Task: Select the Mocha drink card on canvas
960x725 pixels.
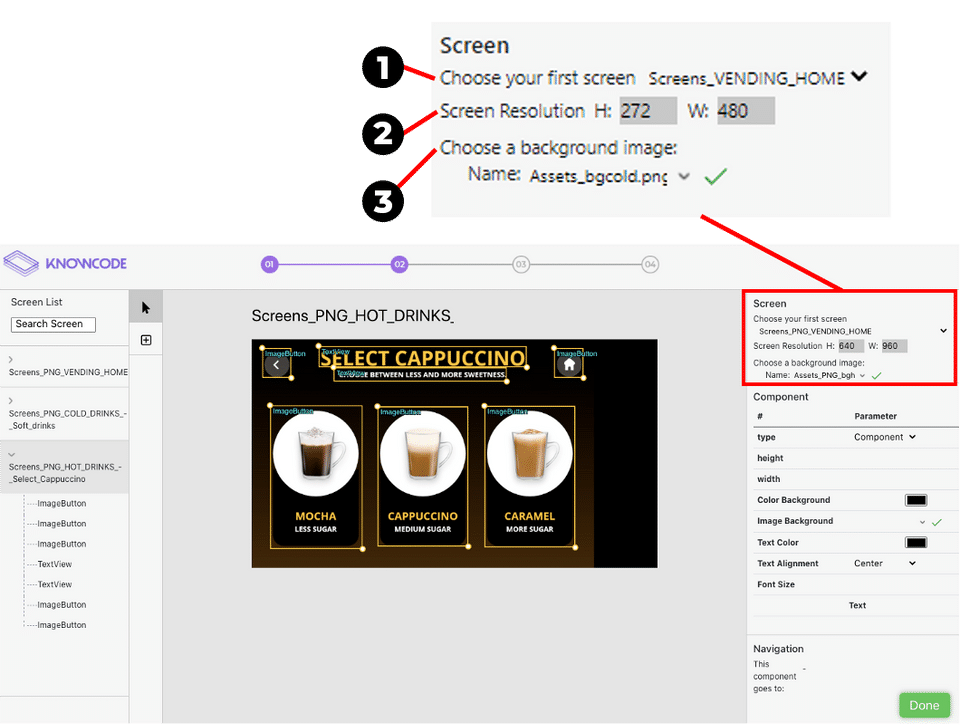Action: pos(316,476)
